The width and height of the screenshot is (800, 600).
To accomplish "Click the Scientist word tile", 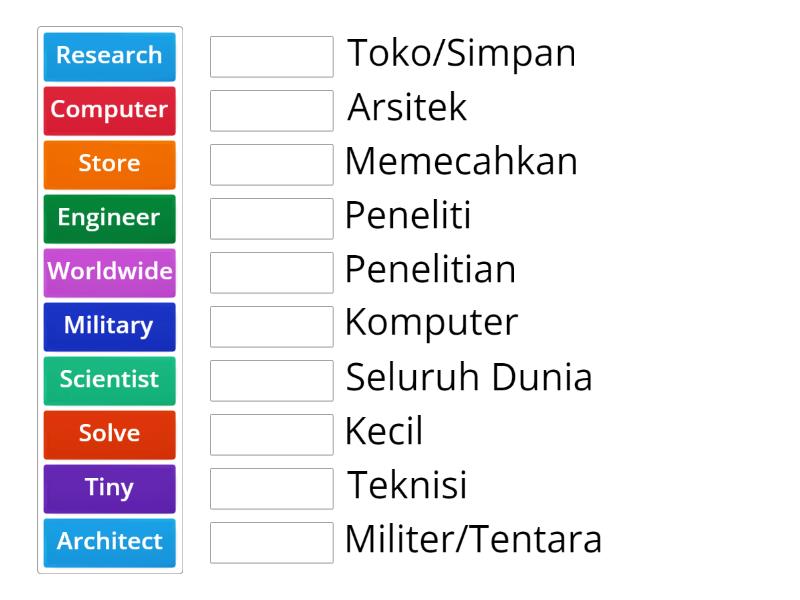I will [x=109, y=381].
